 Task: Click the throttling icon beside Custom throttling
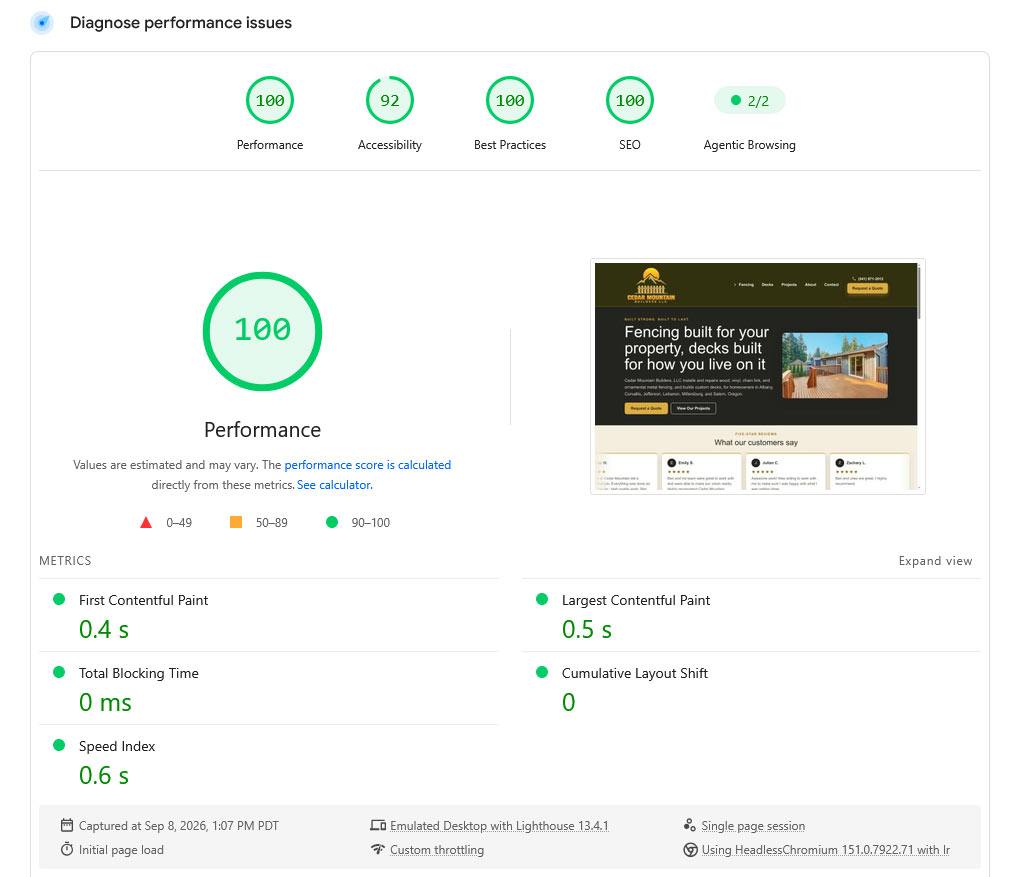378,849
